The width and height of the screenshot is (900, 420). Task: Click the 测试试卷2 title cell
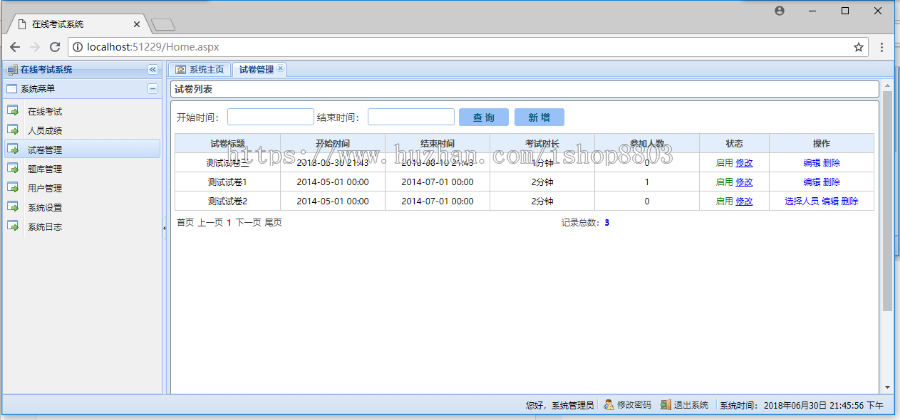coord(227,201)
